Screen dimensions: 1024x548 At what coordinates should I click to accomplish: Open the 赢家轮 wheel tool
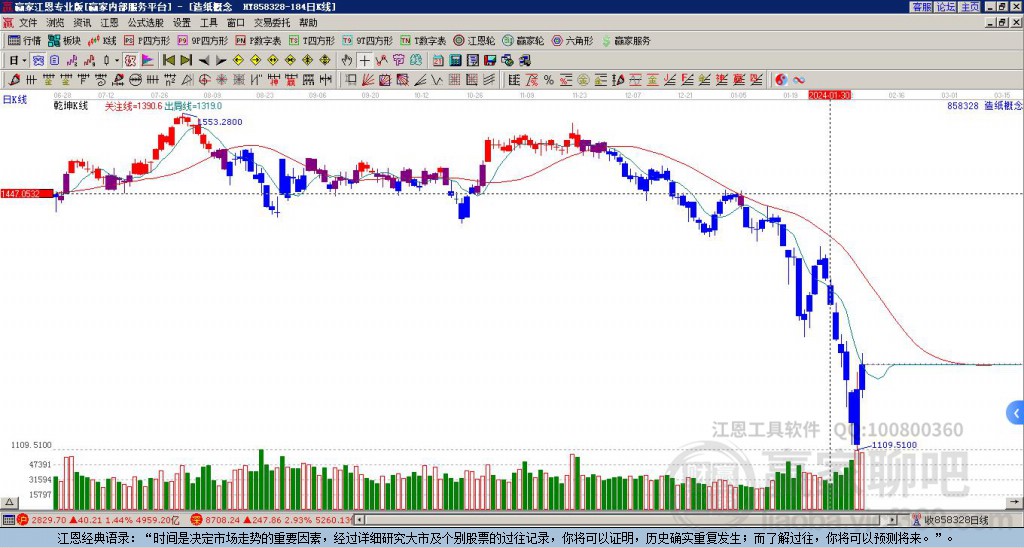523,40
